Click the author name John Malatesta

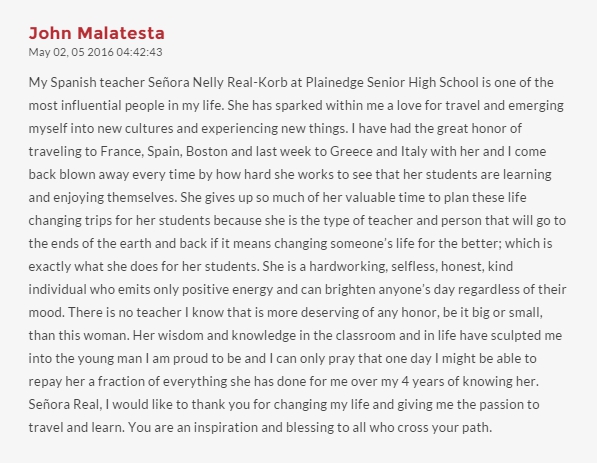[x=97, y=33]
